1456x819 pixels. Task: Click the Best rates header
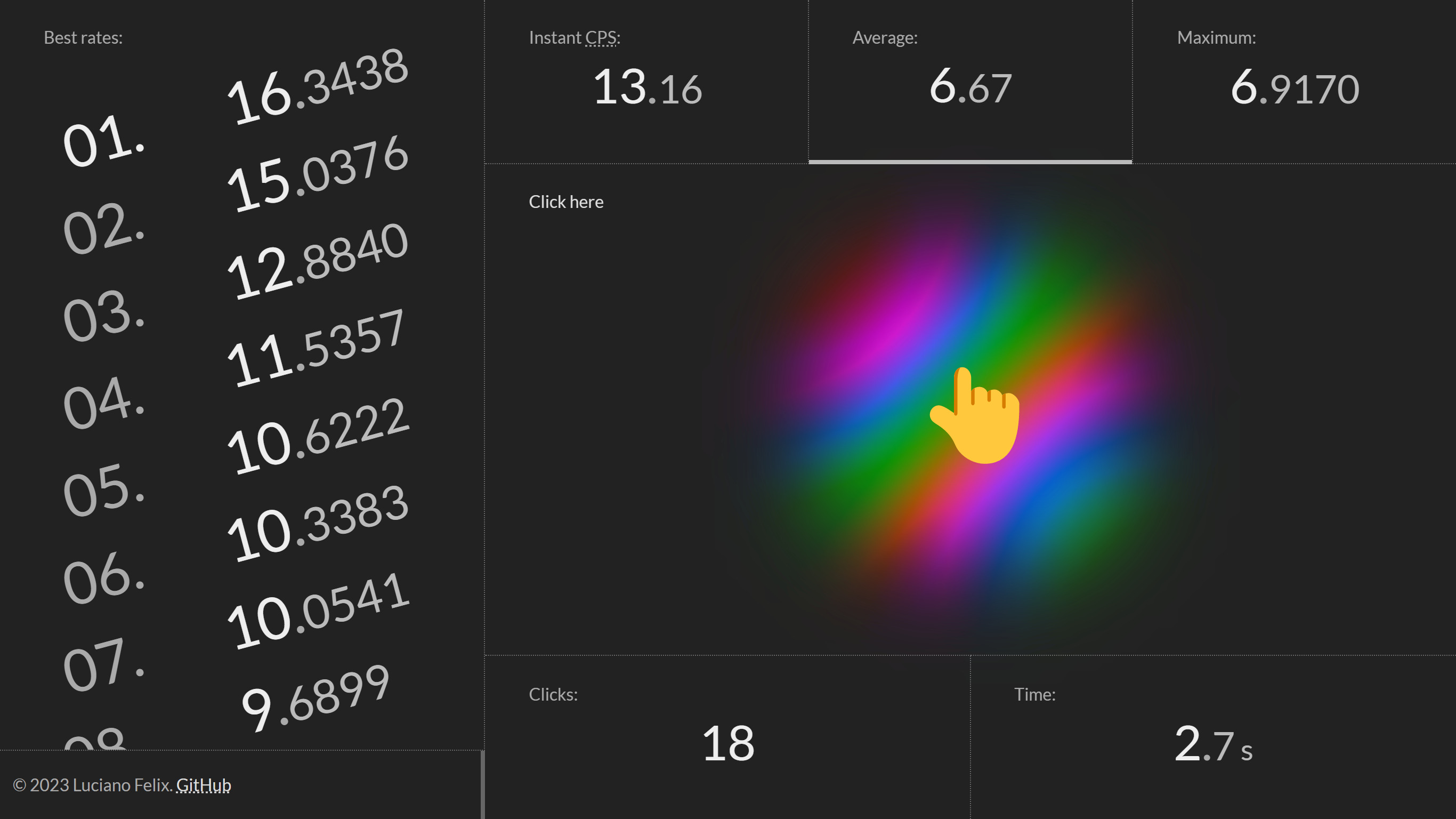[83, 37]
